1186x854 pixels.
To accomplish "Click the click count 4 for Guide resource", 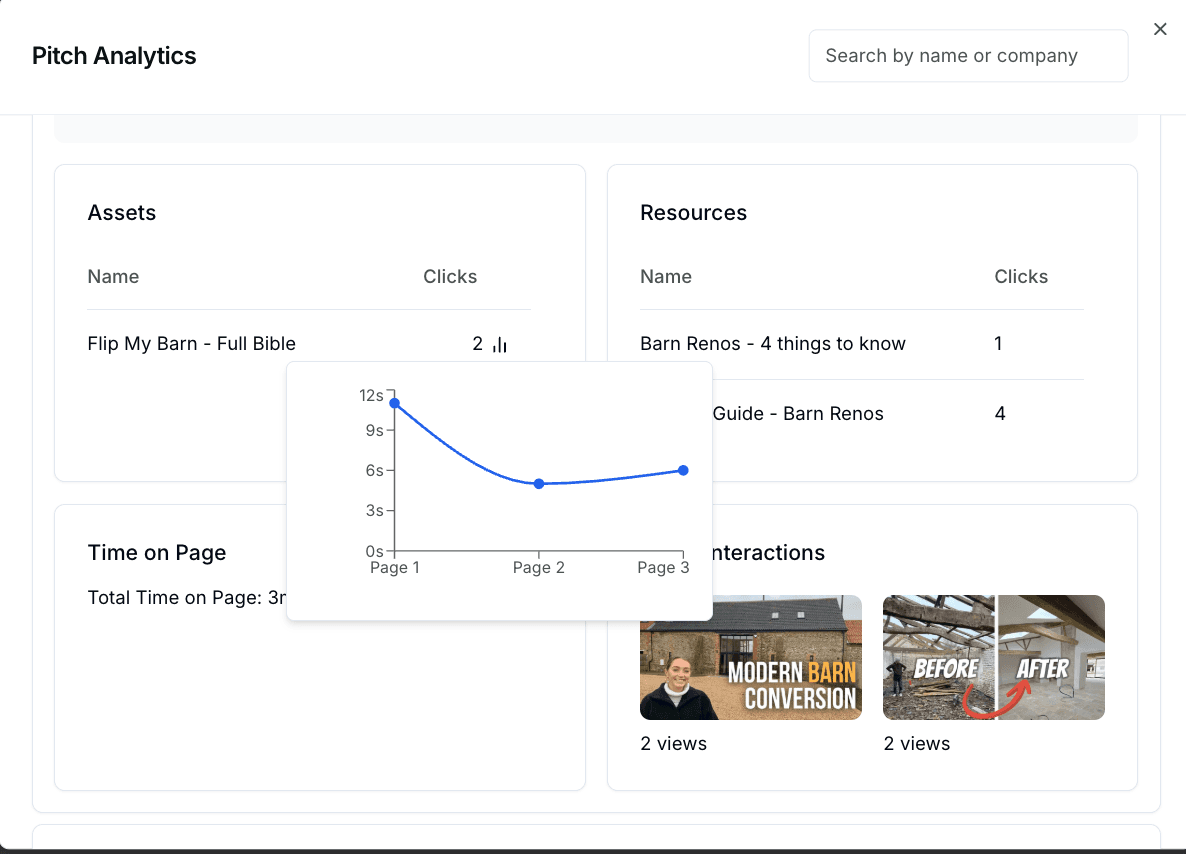I will [999, 414].
